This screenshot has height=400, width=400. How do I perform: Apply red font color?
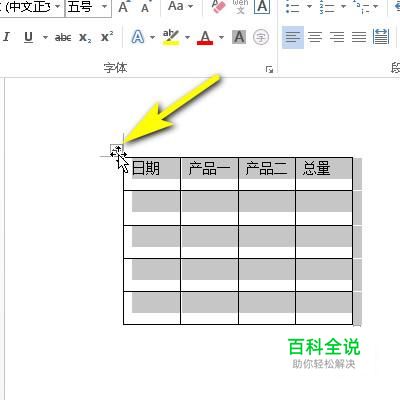coord(205,37)
